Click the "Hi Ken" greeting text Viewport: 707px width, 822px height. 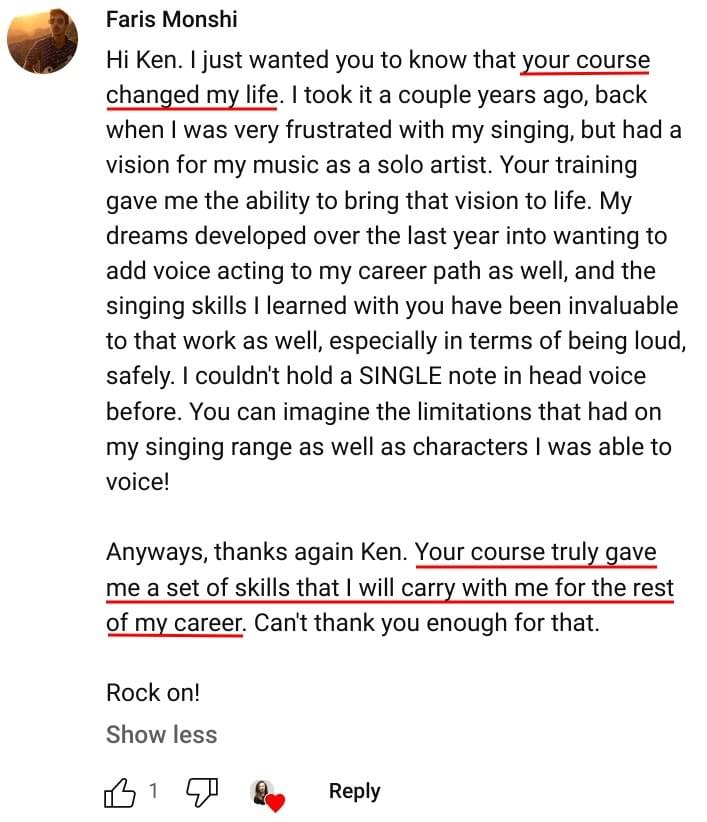click(142, 59)
